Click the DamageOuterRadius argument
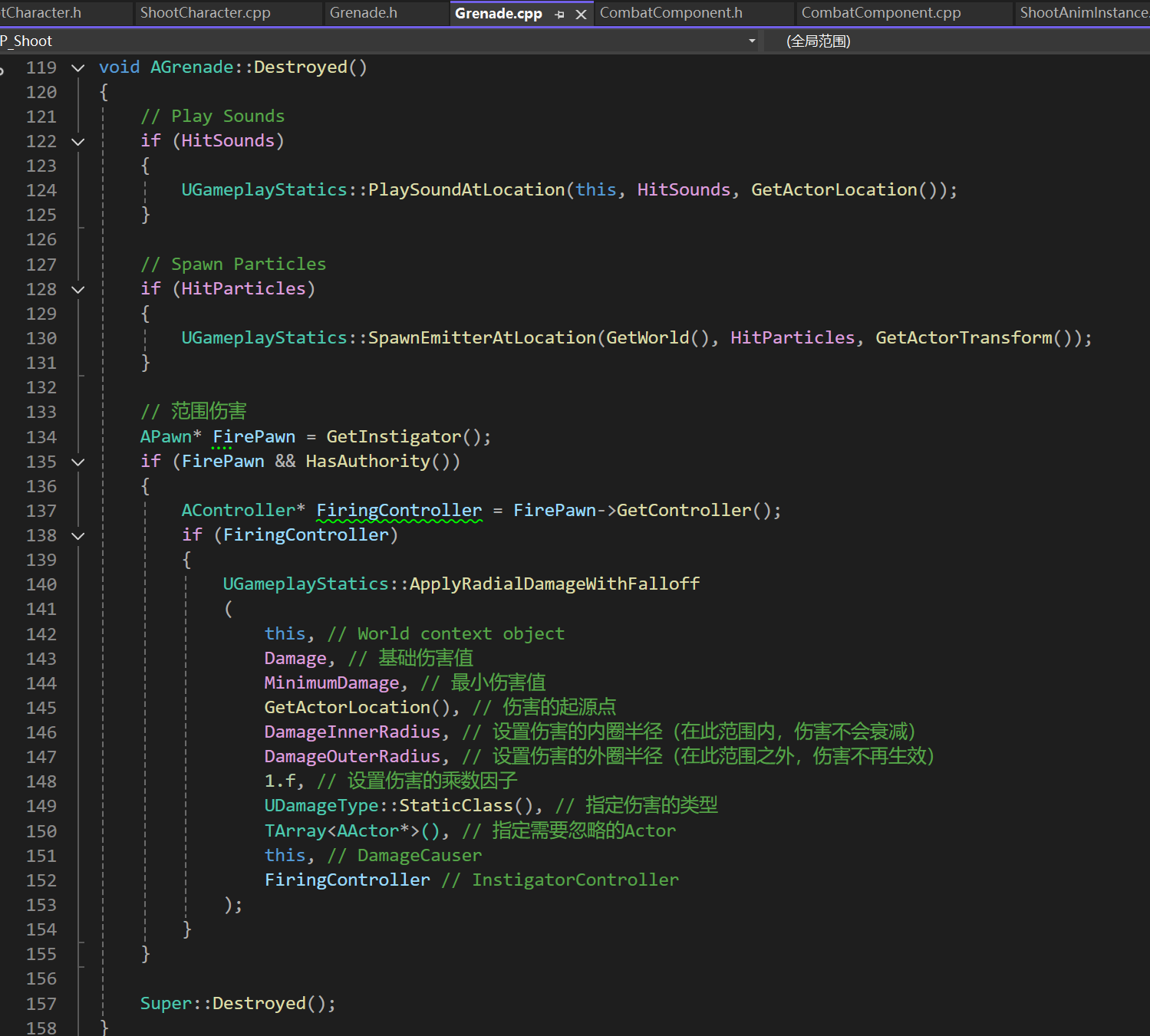 click(x=352, y=756)
